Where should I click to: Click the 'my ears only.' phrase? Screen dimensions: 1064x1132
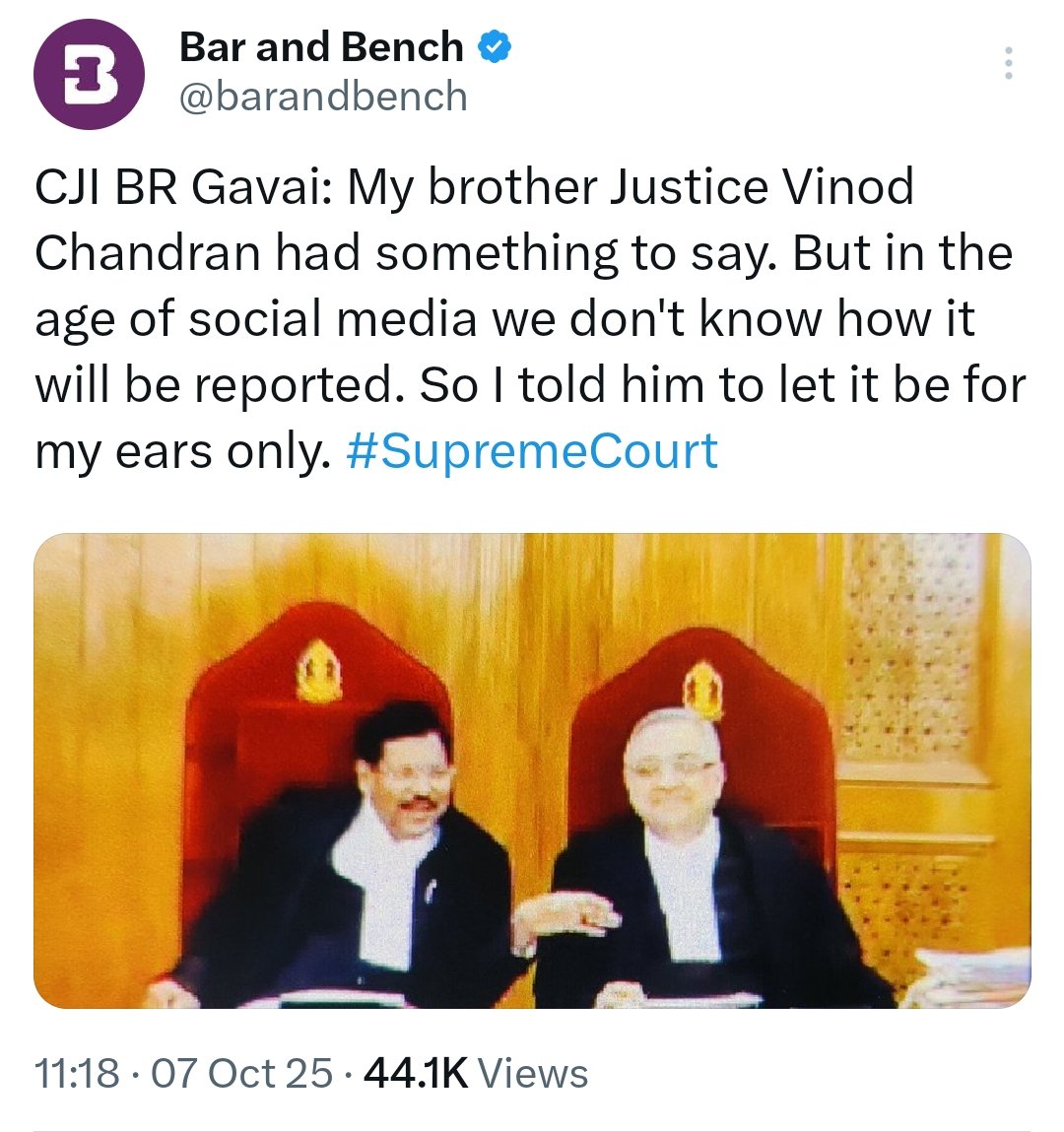(x=182, y=452)
